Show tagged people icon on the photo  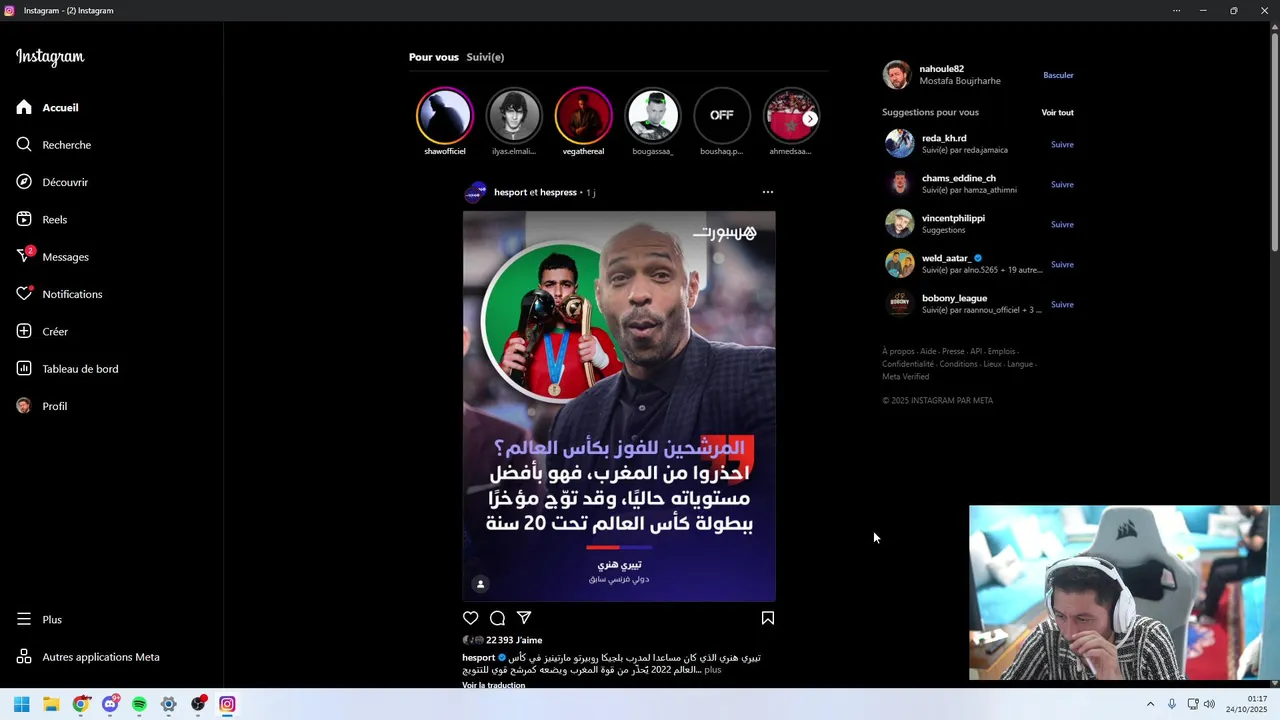click(x=480, y=584)
